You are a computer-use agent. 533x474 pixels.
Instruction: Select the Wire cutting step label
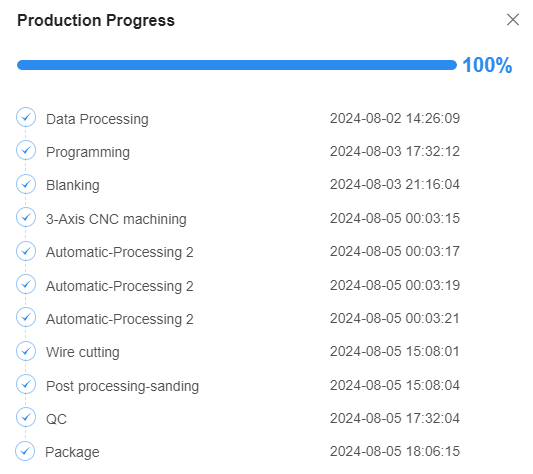point(83,352)
